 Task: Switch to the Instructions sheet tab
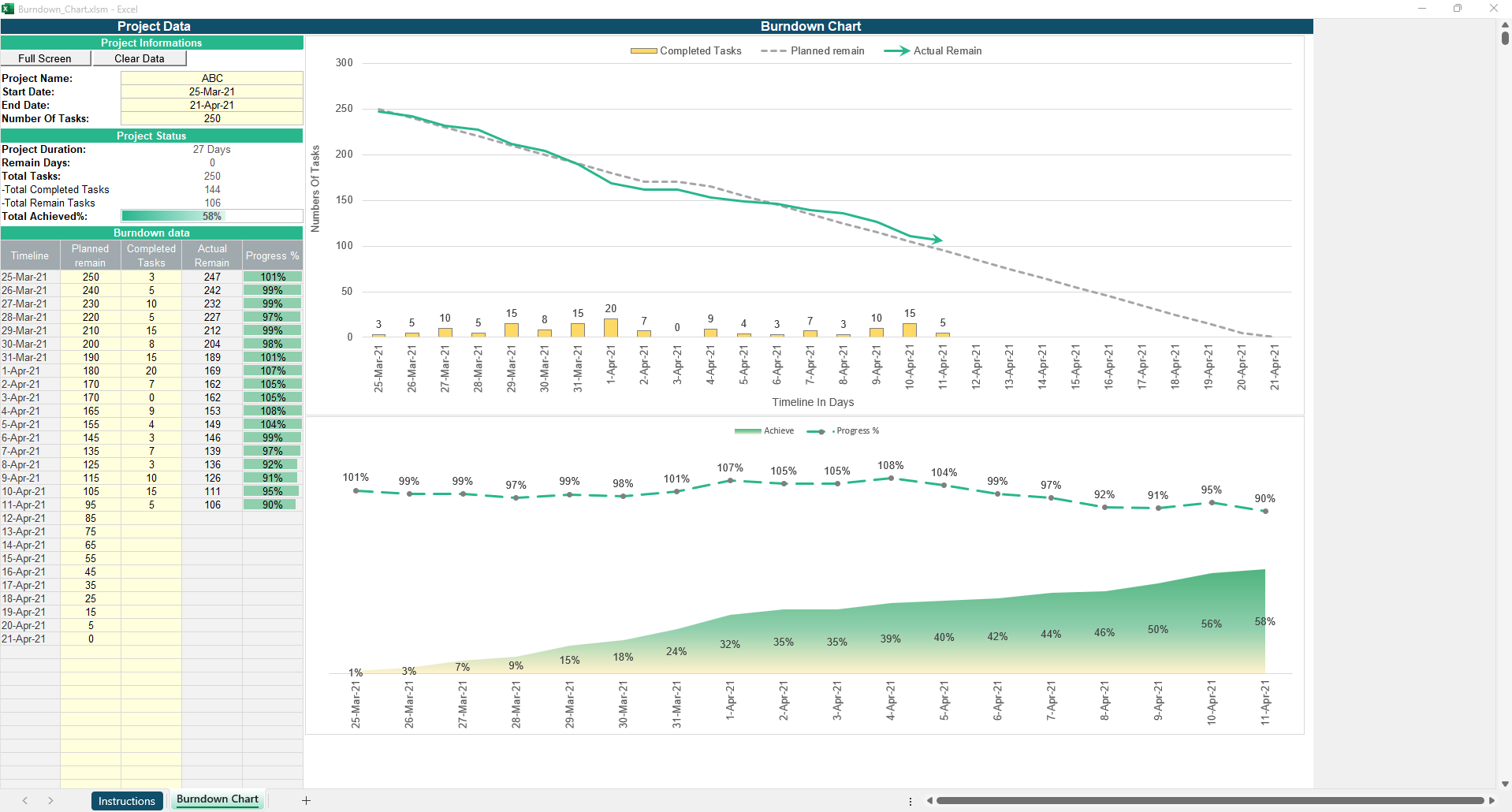(127, 801)
